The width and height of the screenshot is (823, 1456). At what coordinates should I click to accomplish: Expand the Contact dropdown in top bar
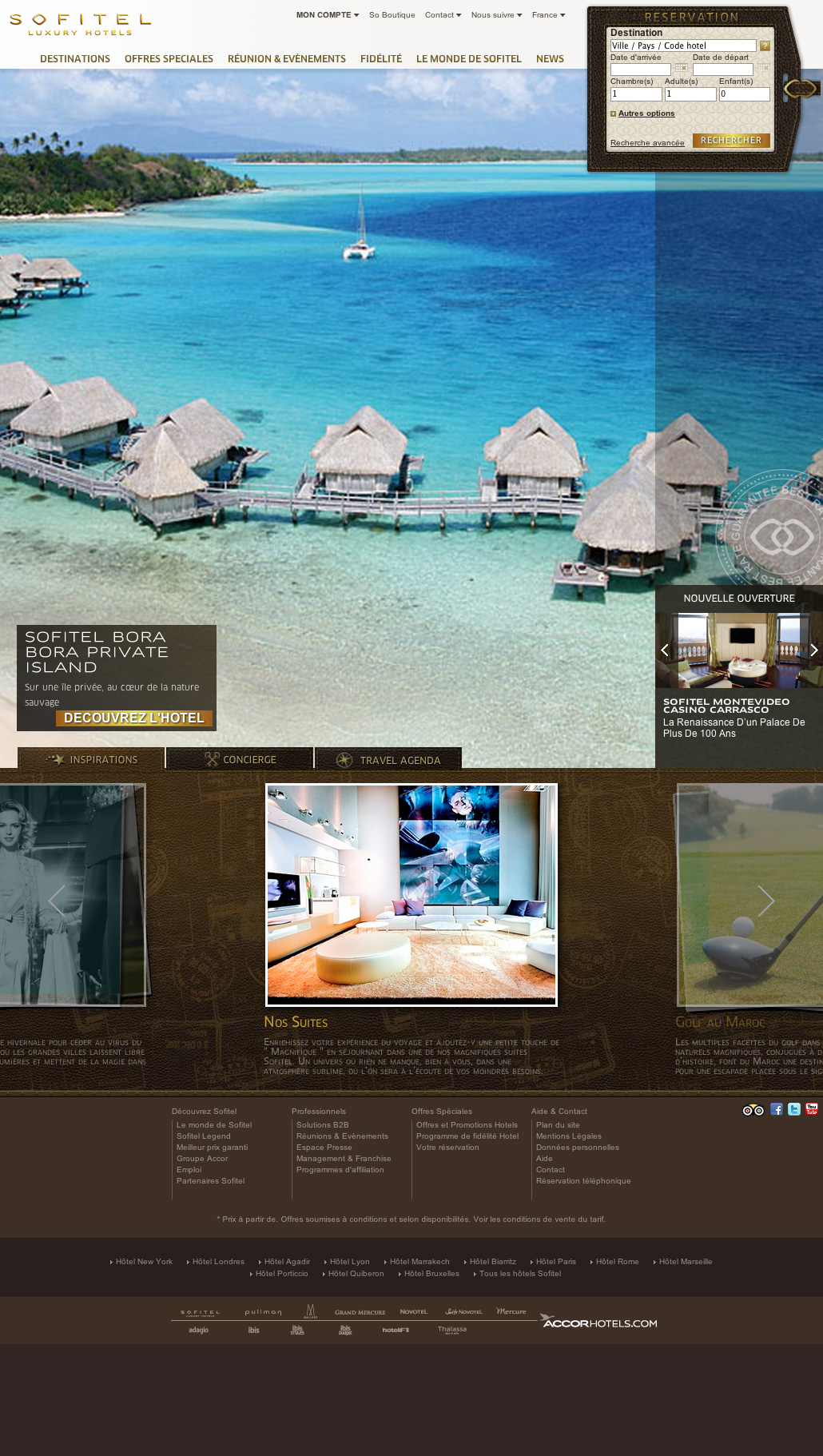click(443, 15)
